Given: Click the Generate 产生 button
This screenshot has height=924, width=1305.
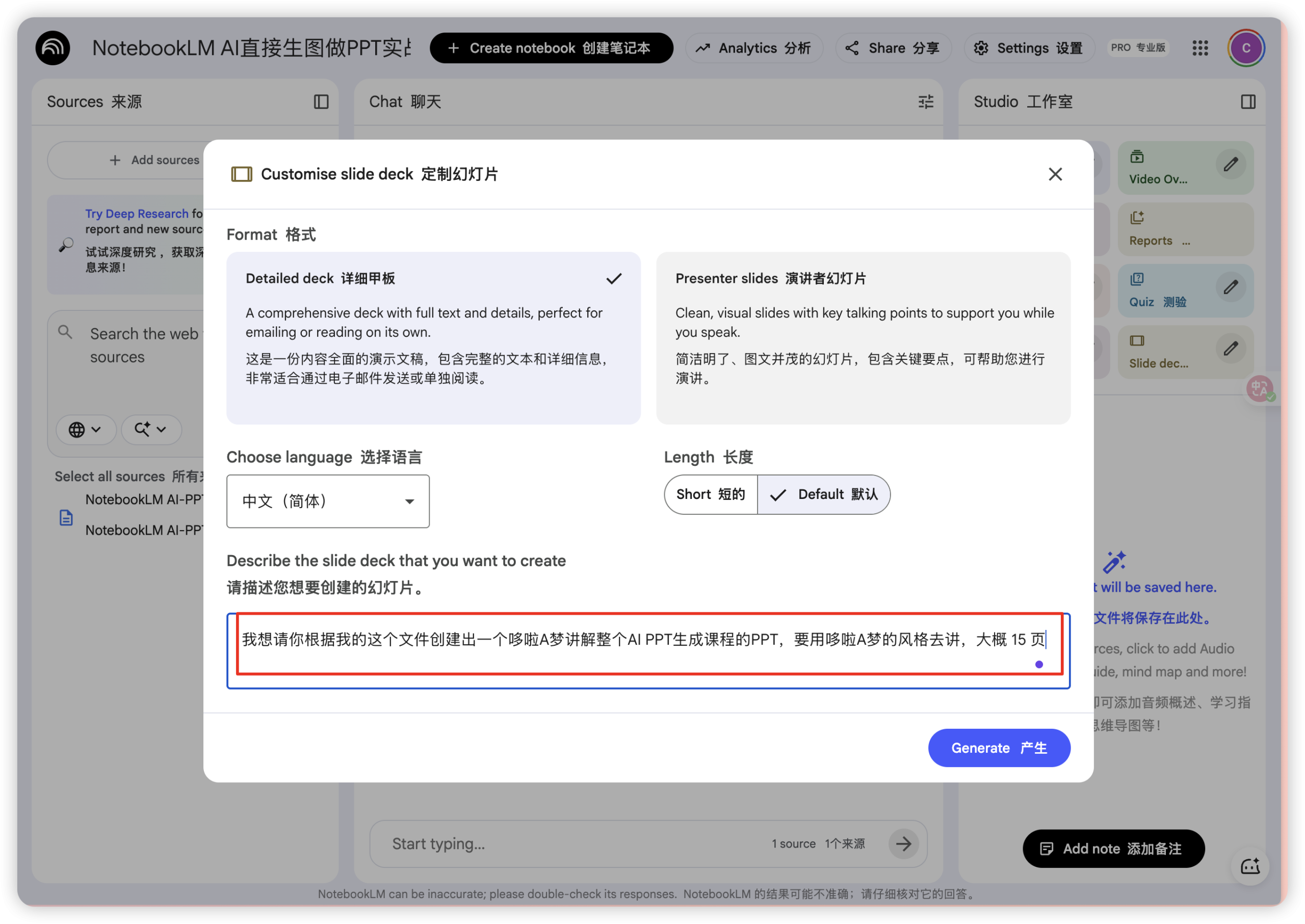Looking at the screenshot, I should [x=999, y=748].
